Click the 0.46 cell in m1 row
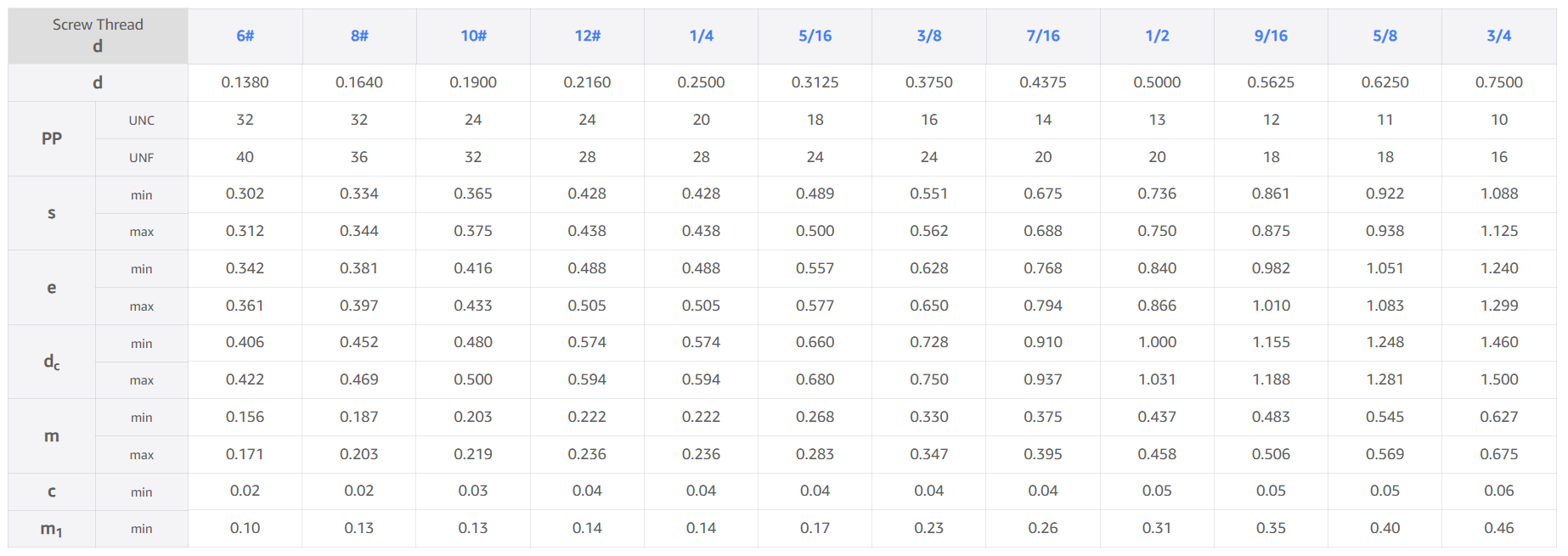1568x556 pixels. coord(1498,528)
